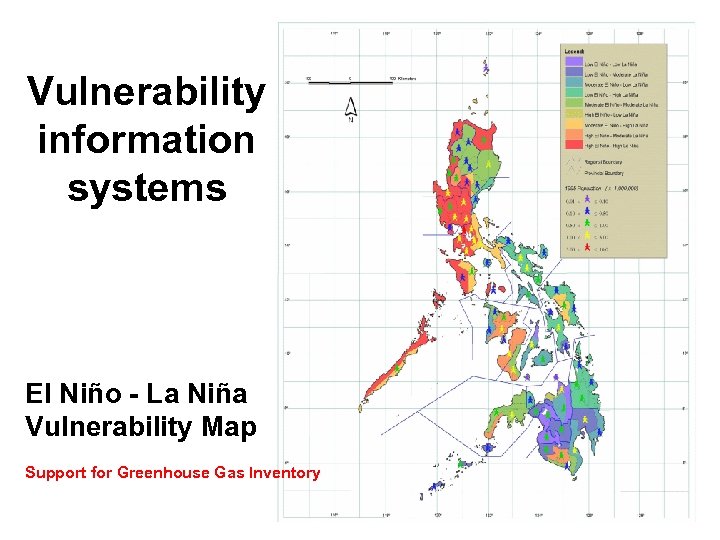Click 'El Niño - La Niña Vulnerability Map' heading
Screen dimensions: 720x540
point(141,410)
